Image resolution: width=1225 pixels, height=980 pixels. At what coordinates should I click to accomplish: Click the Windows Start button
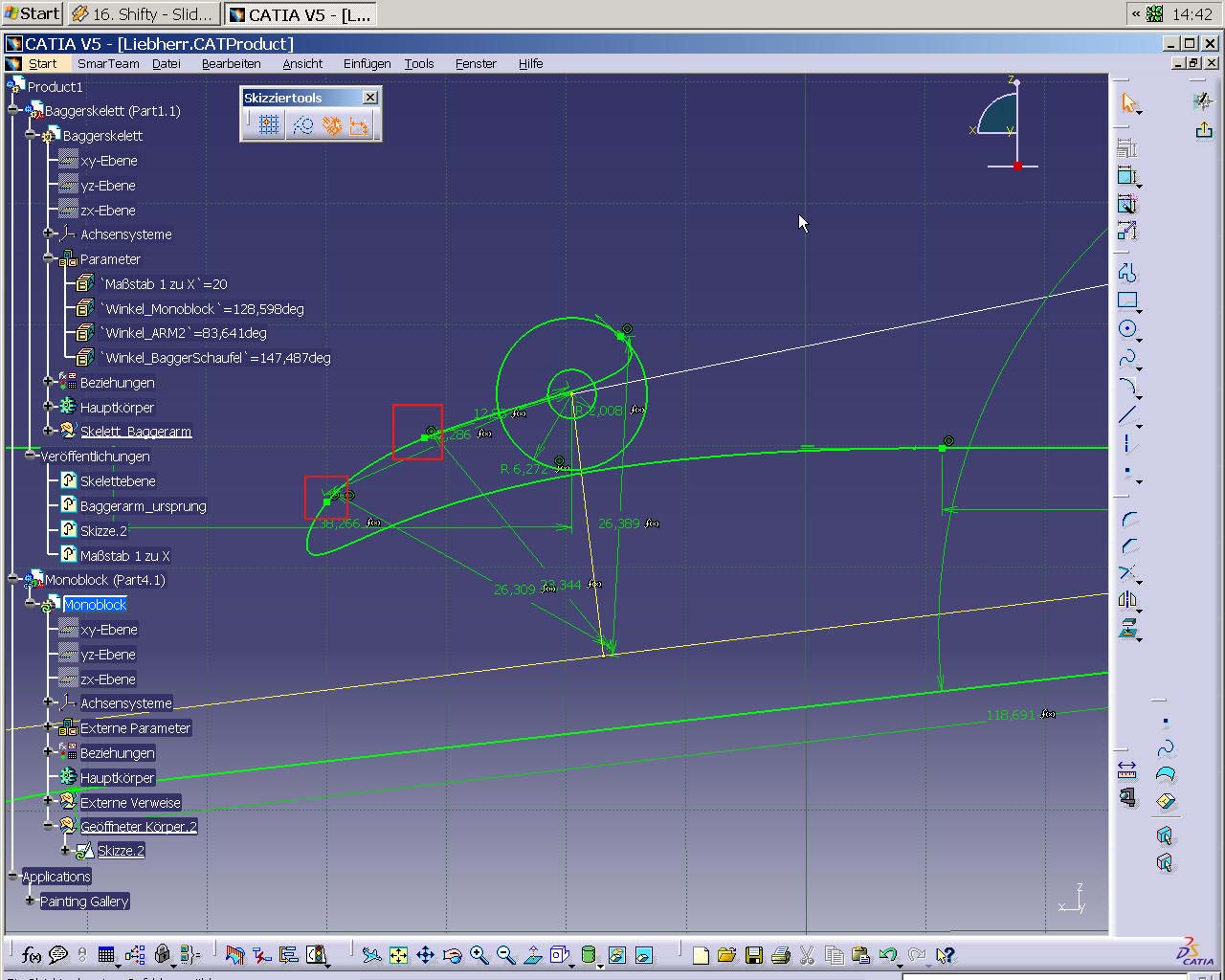click(33, 13)
